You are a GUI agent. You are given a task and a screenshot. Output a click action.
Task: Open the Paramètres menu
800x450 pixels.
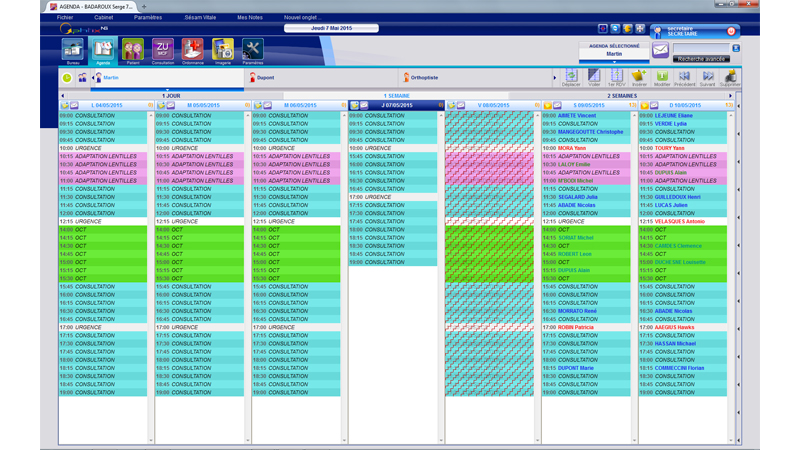(148, 17)
